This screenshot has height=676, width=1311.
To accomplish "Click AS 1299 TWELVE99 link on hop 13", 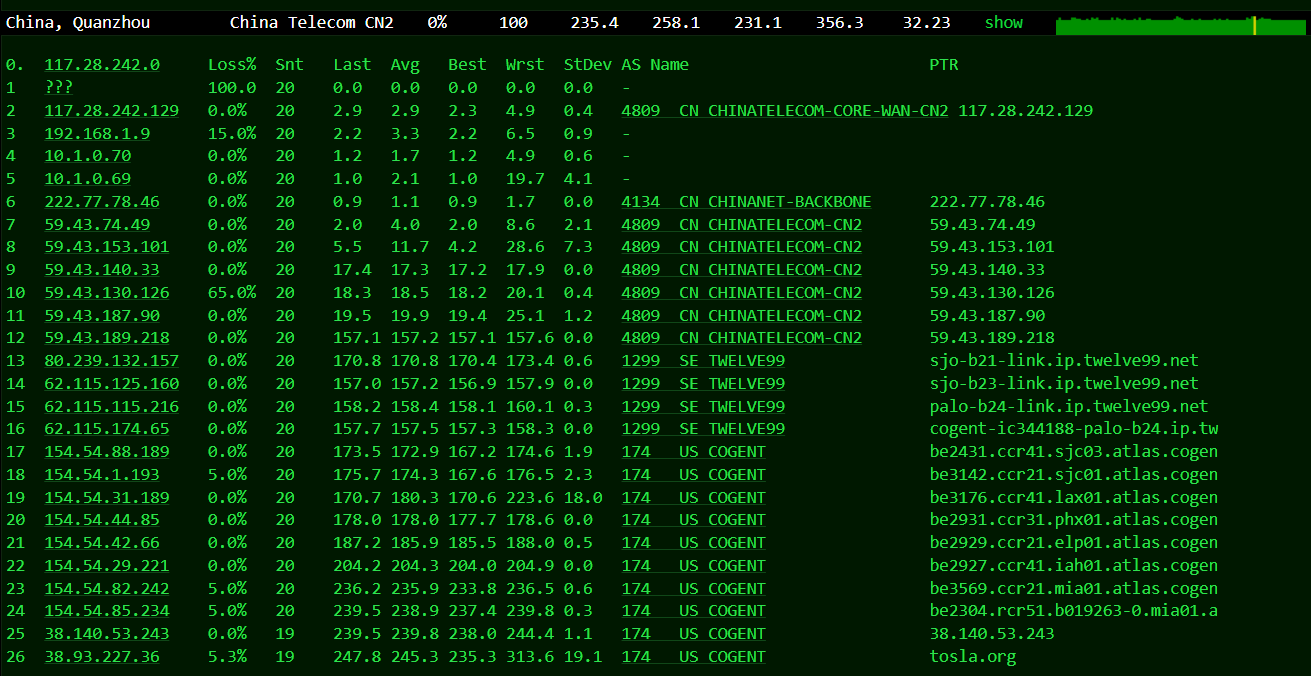I will tap(703, 360).
